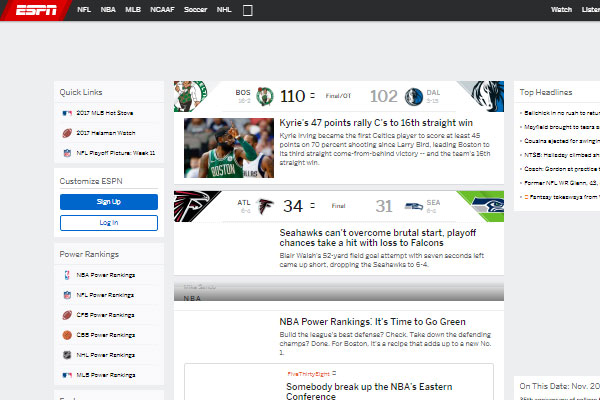
Task: Click football icon beside 2017 Heisman Watch
Action: pyautogui.click(x=67, y=133)
